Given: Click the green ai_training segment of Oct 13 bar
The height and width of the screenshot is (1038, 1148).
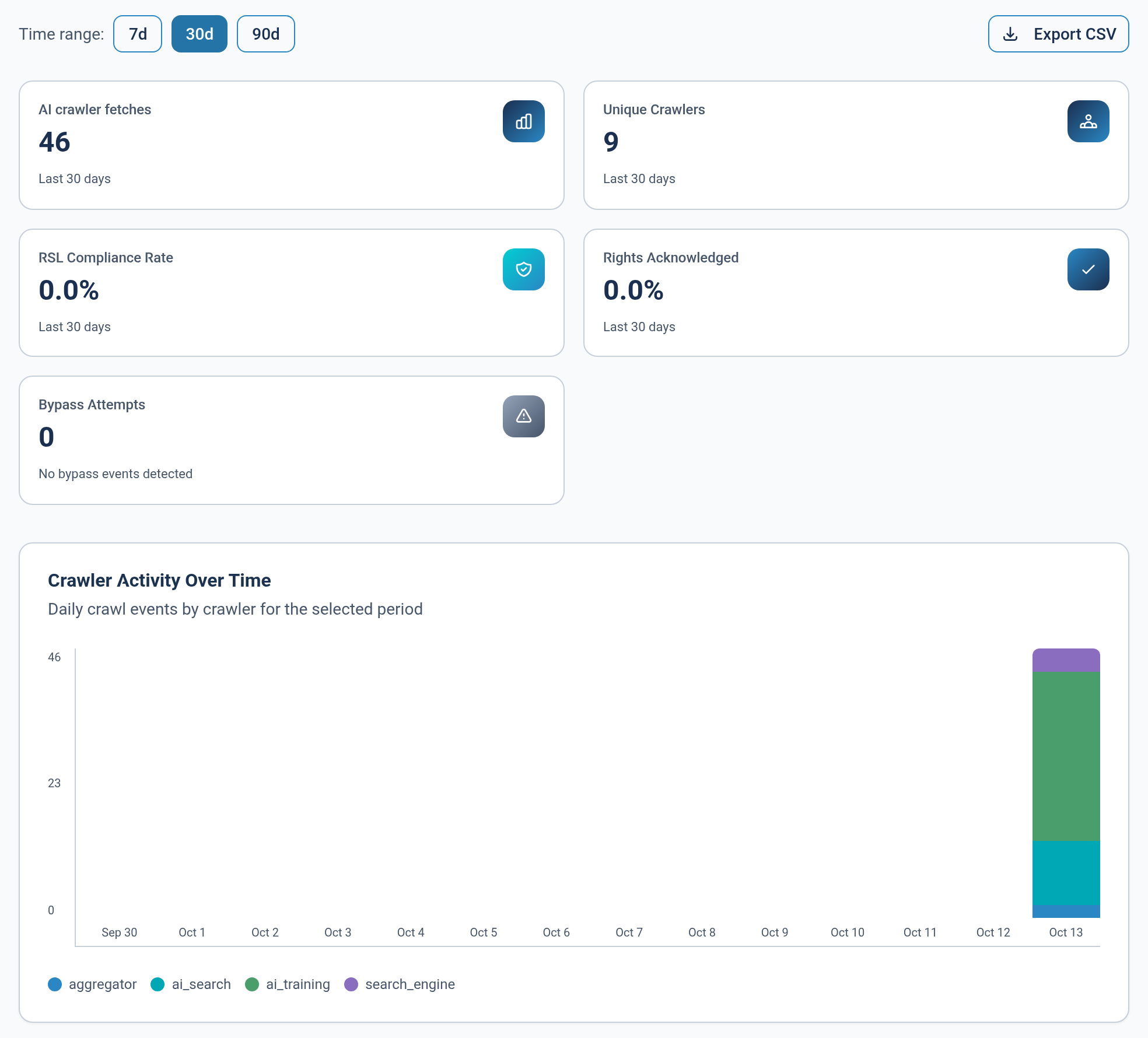Looking at the screenshot, I should pyautogui.click(x=1066, y=756).
